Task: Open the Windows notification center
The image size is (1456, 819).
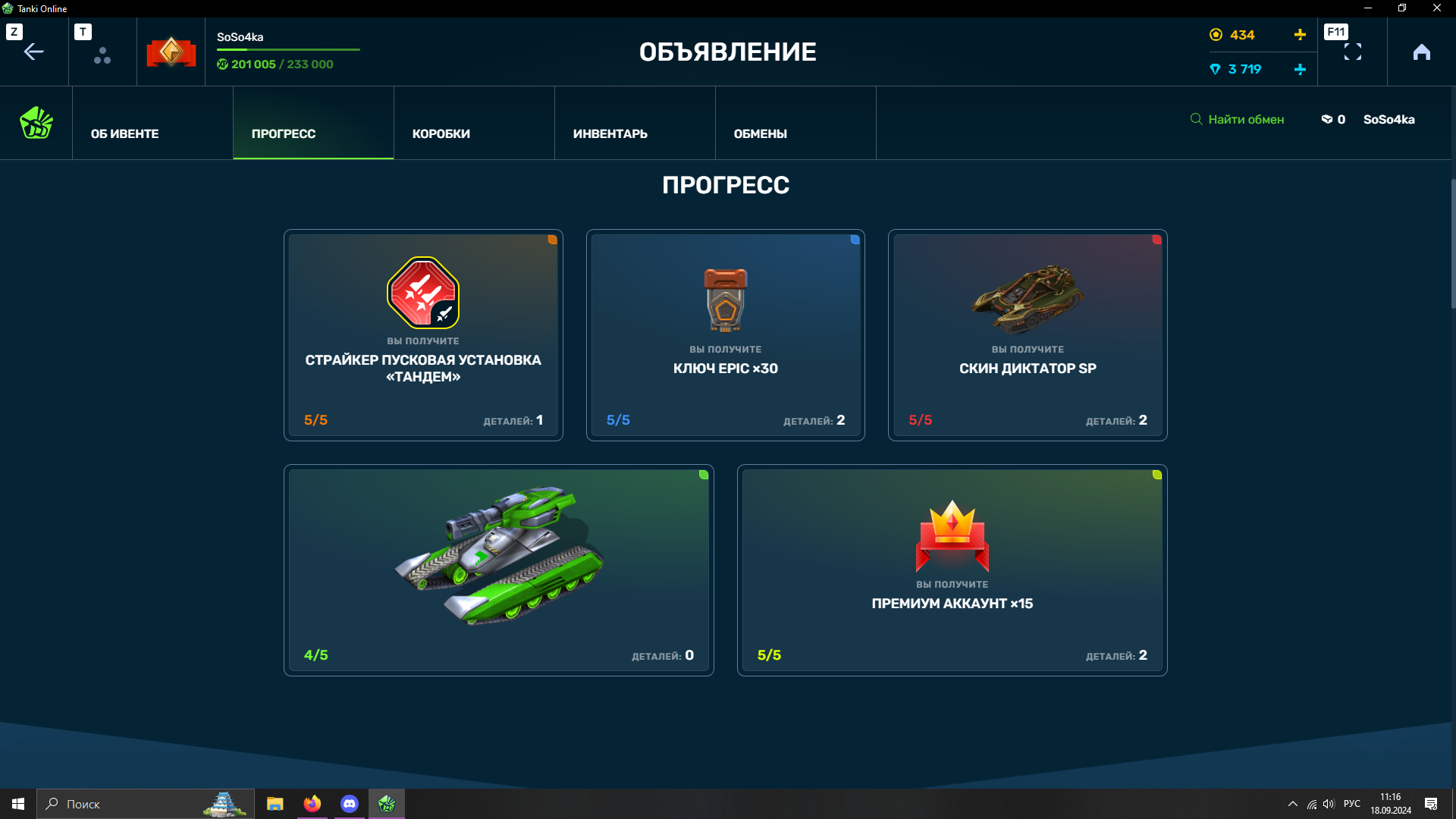Action: [1431, 804]
